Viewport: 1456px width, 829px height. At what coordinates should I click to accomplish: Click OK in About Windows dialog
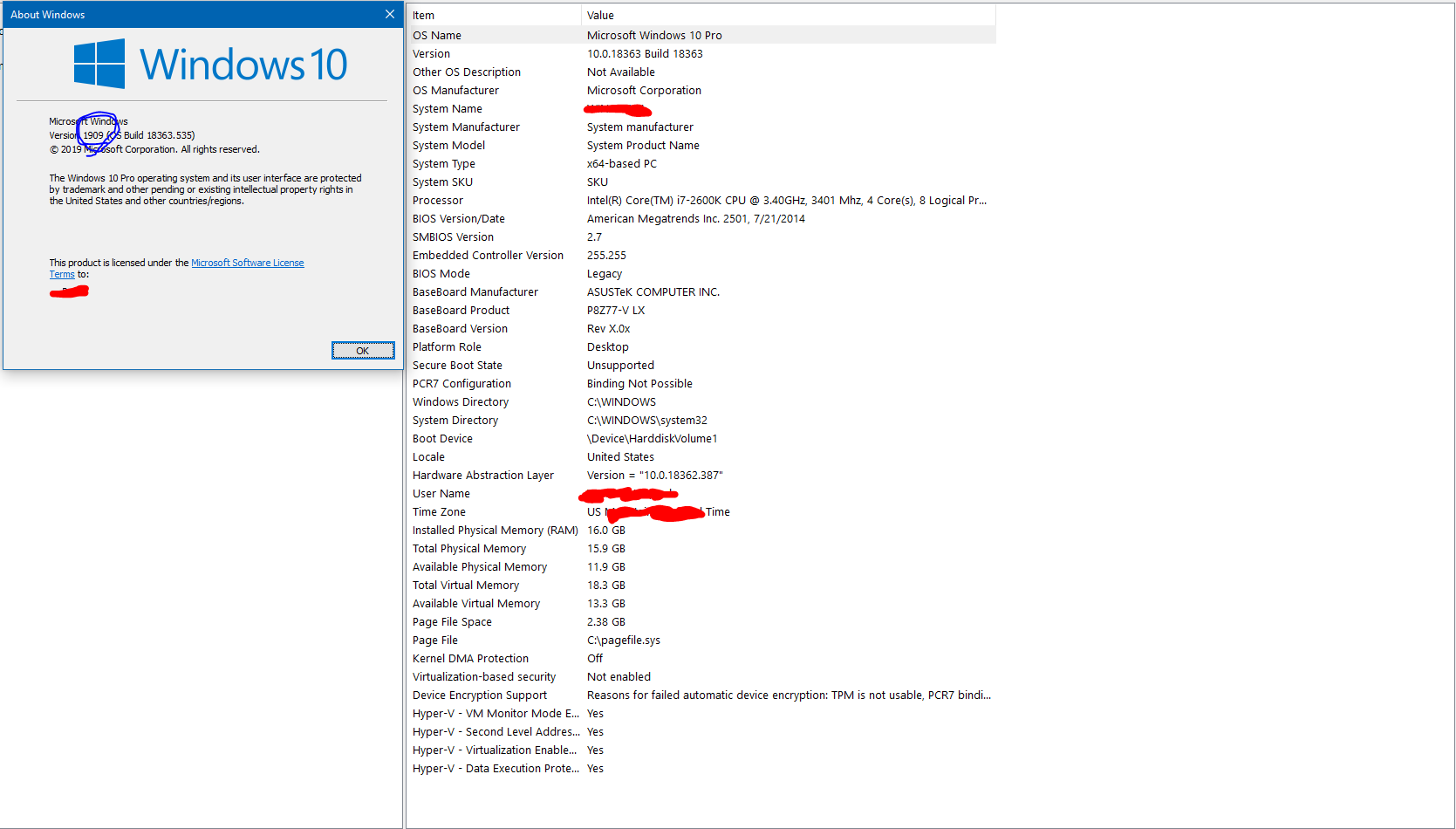tap(363, 351)
